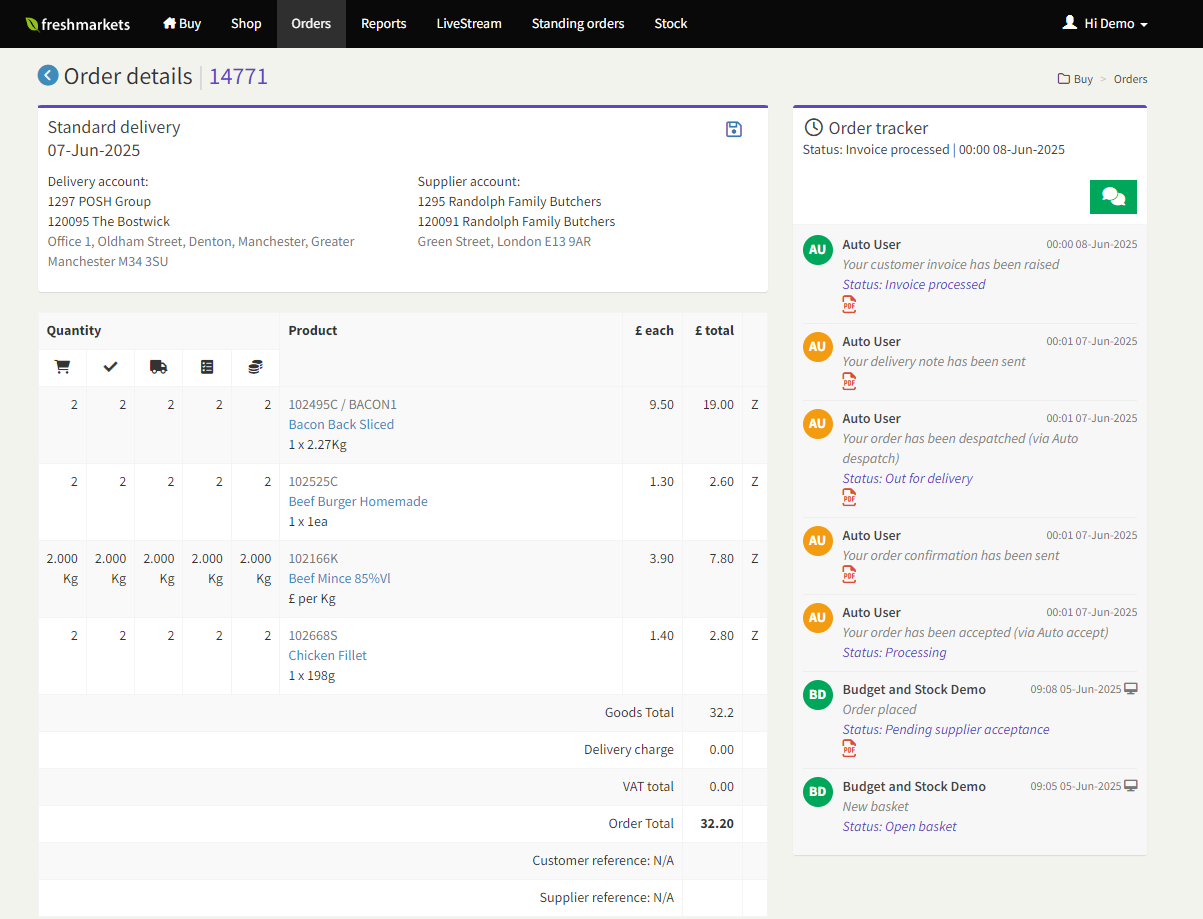Click the checkmark quantity column icon
1203x919 pixels.
click(110, 367)
